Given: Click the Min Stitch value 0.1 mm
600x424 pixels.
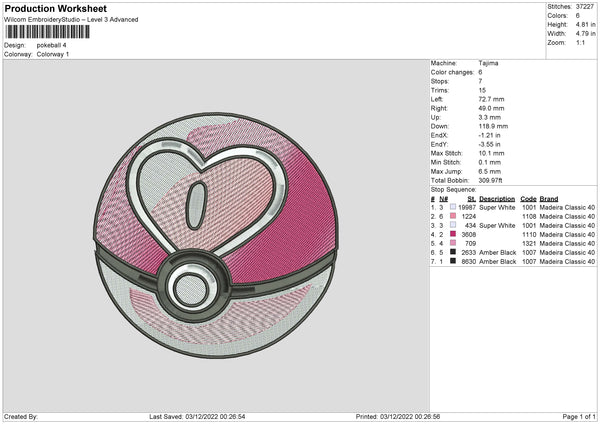Looking at the screenshot, I should coord(489,163).
